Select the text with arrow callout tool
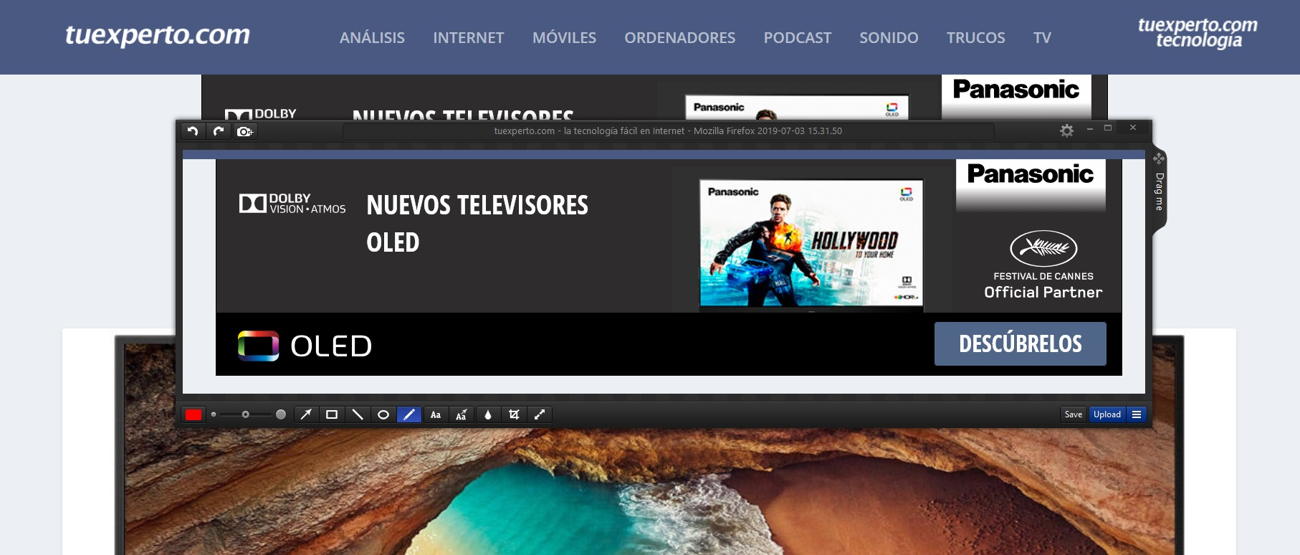 461,415
